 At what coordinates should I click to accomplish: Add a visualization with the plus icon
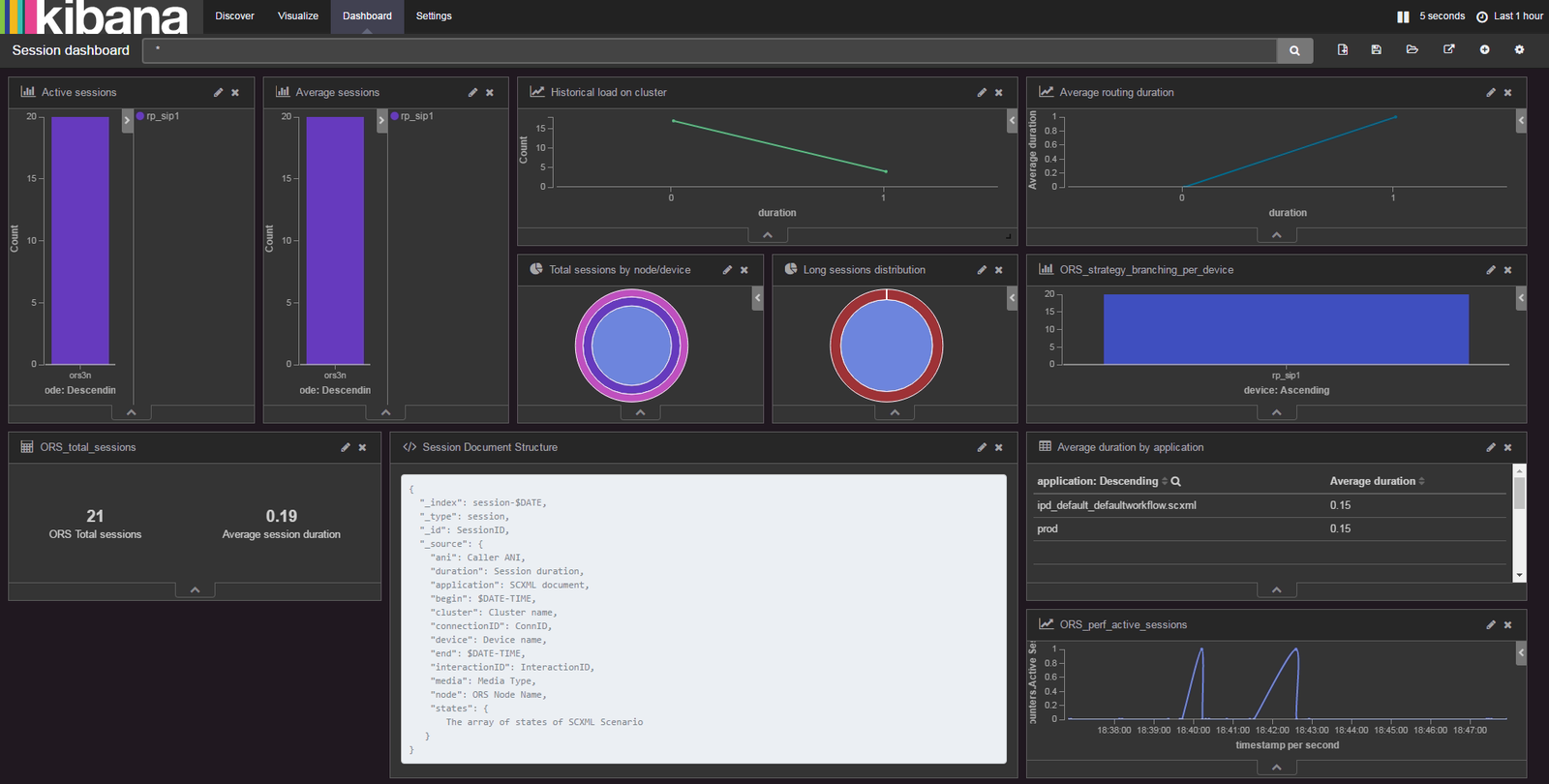click(1484, 49)
